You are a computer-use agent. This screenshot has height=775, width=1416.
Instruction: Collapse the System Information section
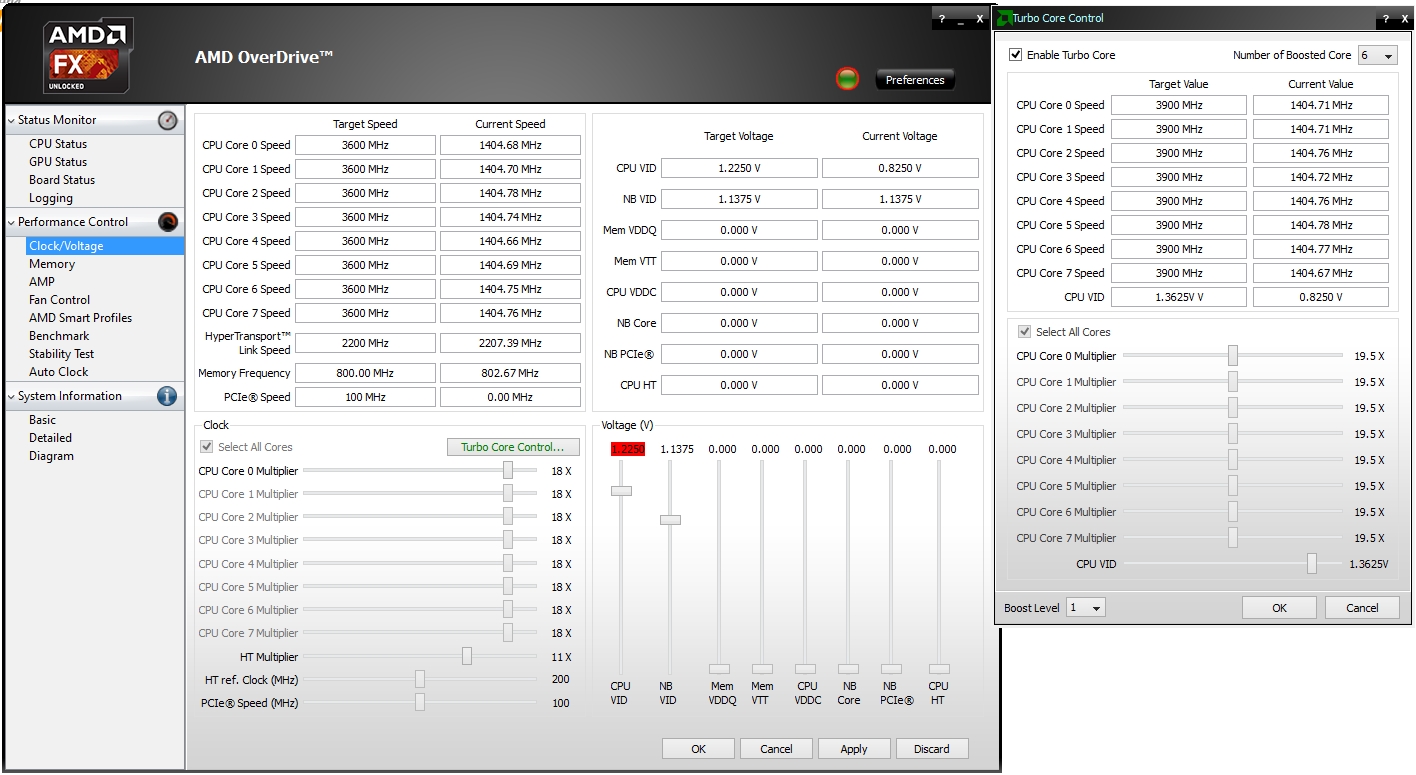pos(11,396)
